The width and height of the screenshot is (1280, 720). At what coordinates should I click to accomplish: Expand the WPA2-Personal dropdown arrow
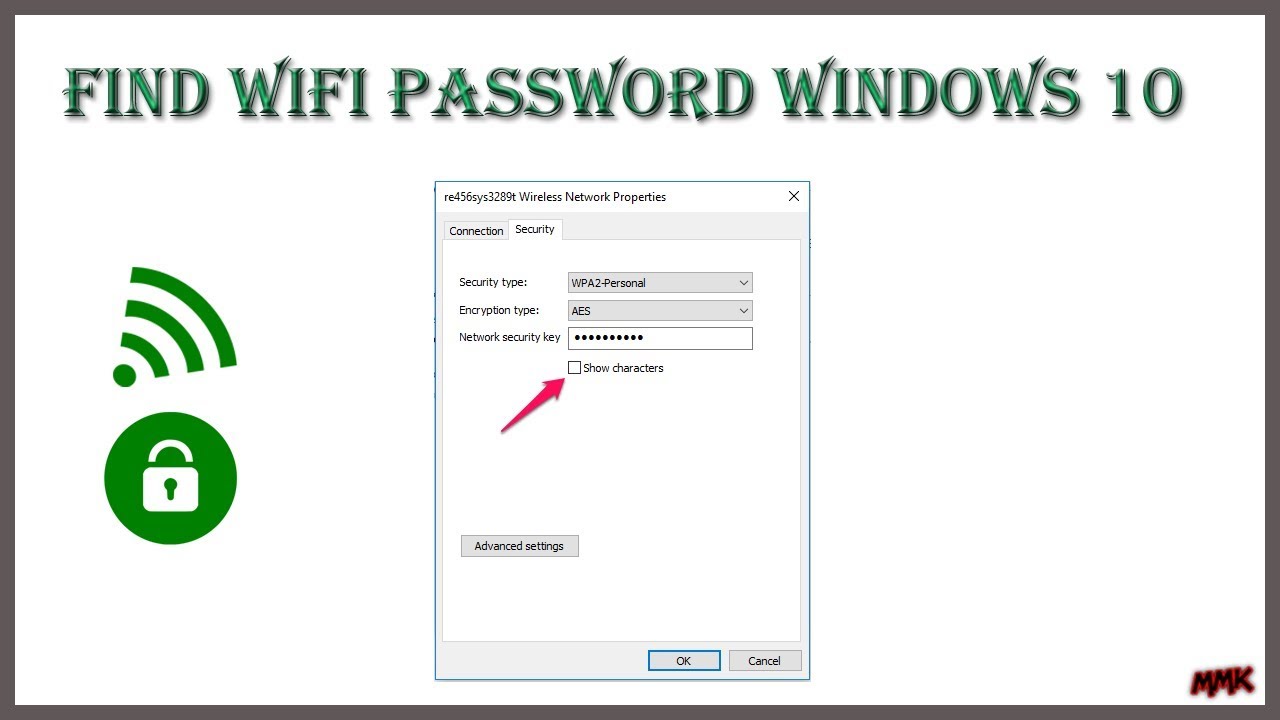click(x=742, y=283)
